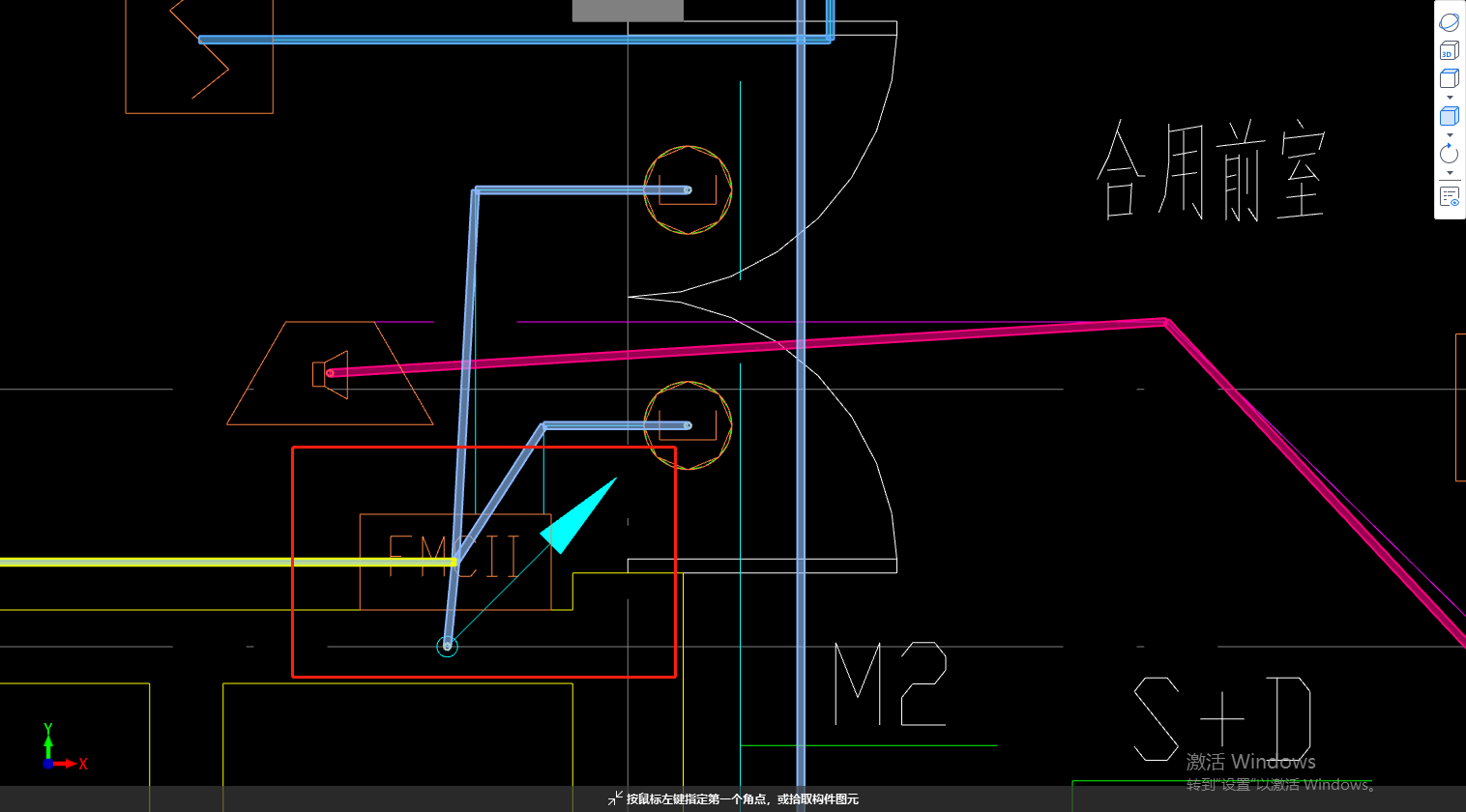Select the top-face view cube icon
Screen dimensions: 1466x812
pyautogui.click(x=1449, y=78)
